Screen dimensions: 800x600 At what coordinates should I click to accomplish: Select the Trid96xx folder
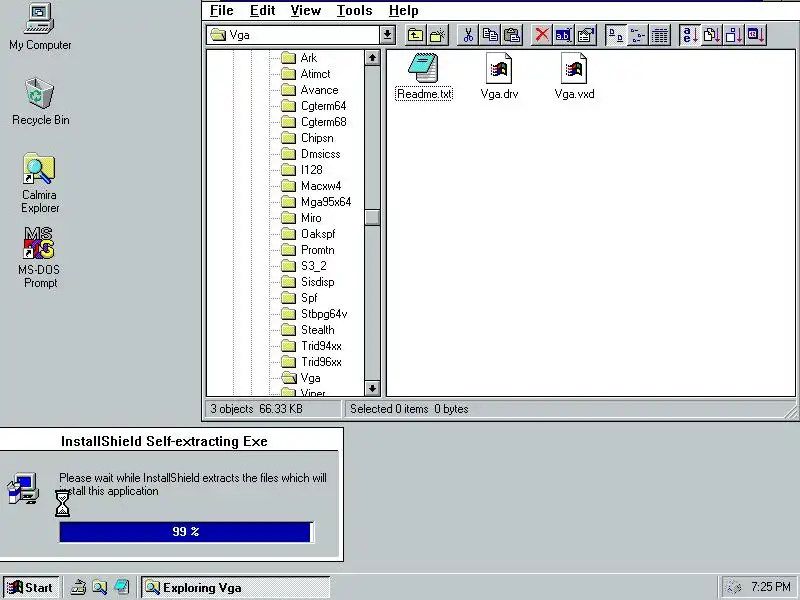[x=311, y=362]
